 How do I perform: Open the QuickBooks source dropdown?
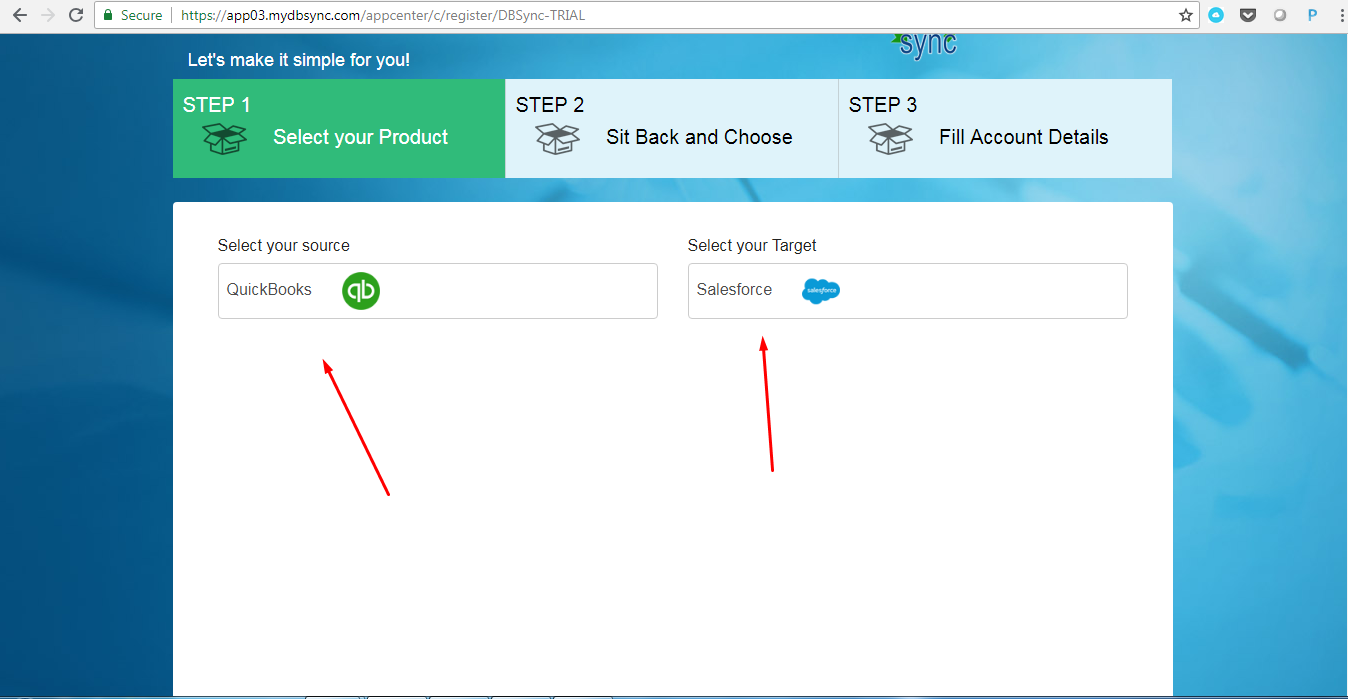(438, 291)
